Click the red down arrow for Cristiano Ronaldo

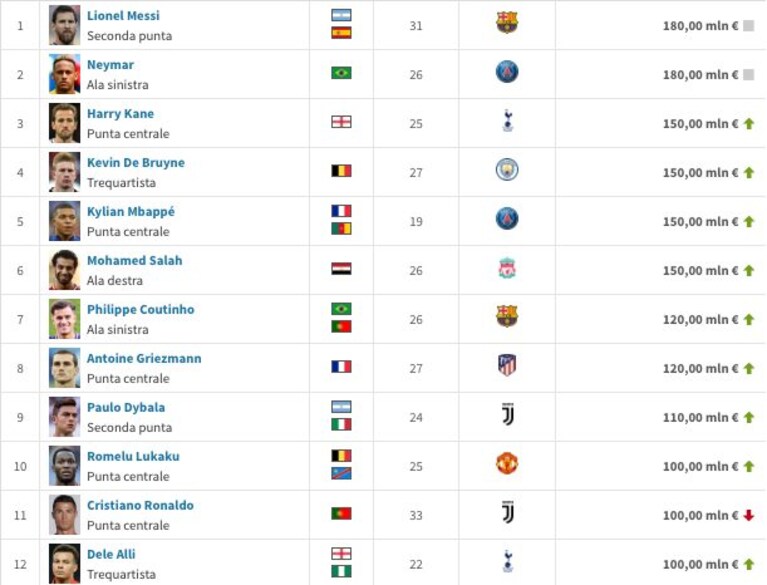748,515
